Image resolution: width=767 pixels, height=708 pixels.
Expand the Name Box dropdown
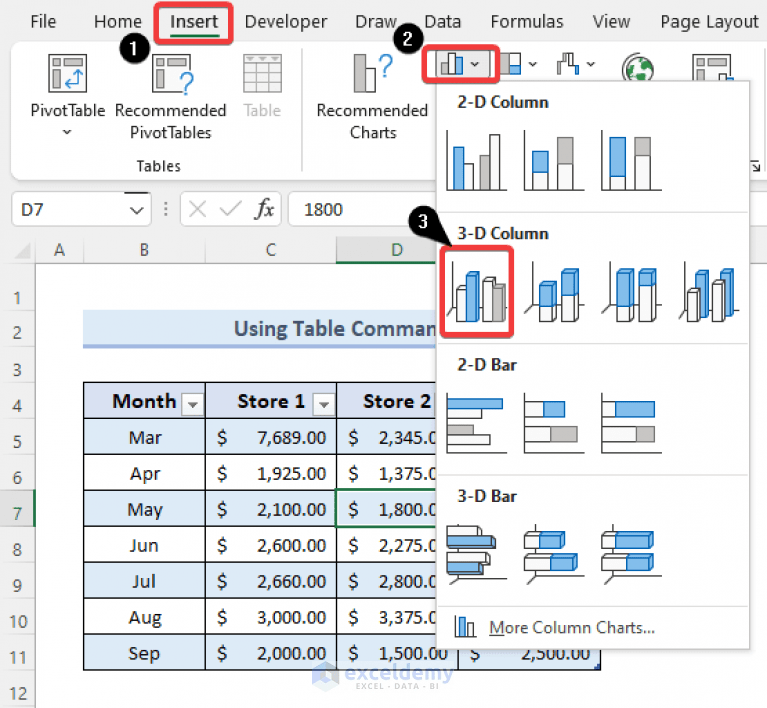tap(136, 210)
